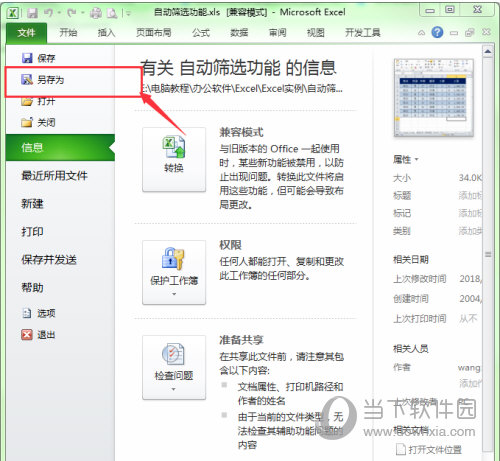Choose 关闭 in the file menu
The width and height of the screenshot is (500, 461).
pyautogui.click(x=38, y=122)
